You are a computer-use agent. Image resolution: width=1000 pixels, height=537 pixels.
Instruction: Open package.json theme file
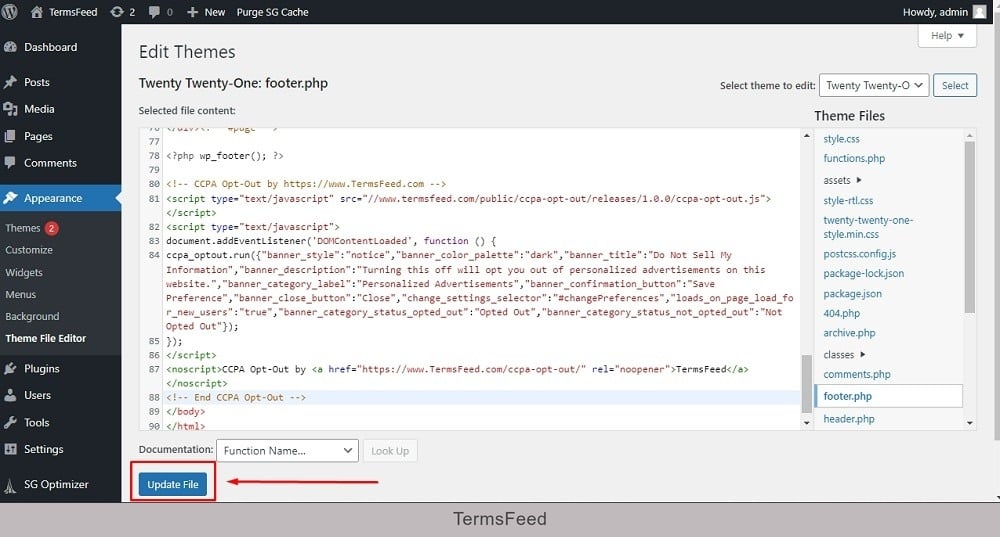[853, 293]
